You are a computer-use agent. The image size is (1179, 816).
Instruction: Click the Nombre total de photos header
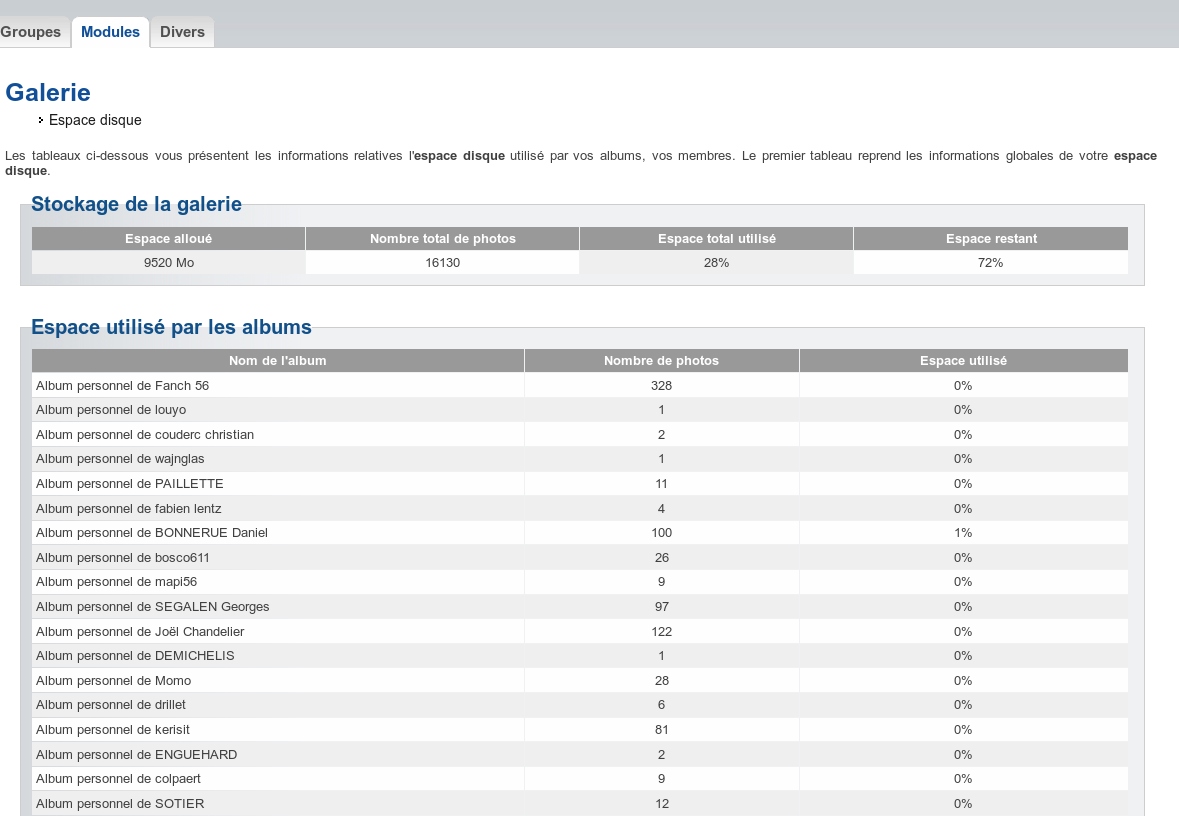(x=443, y=238)
